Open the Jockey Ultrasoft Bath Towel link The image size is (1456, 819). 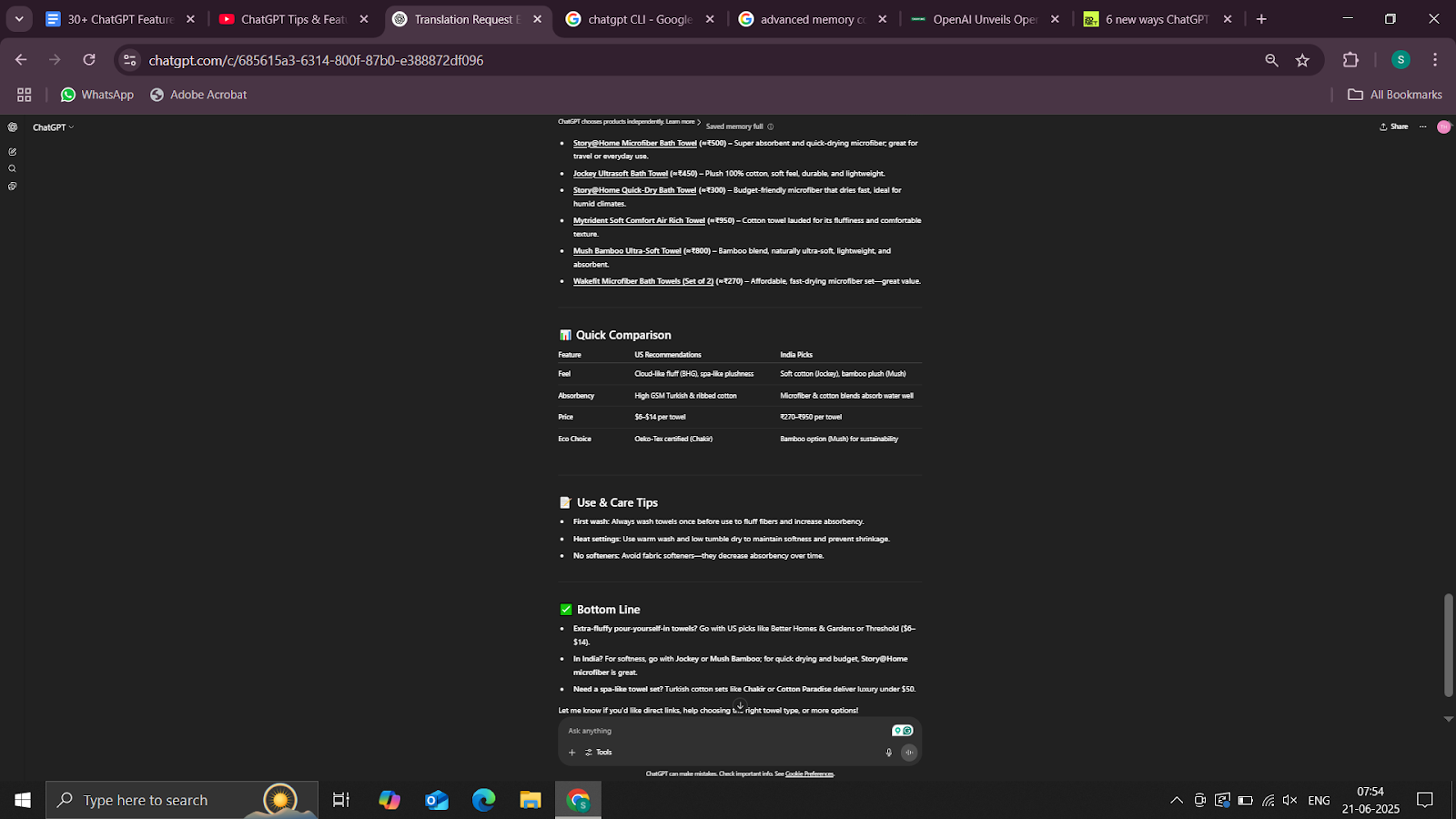(x=621, y=173)
